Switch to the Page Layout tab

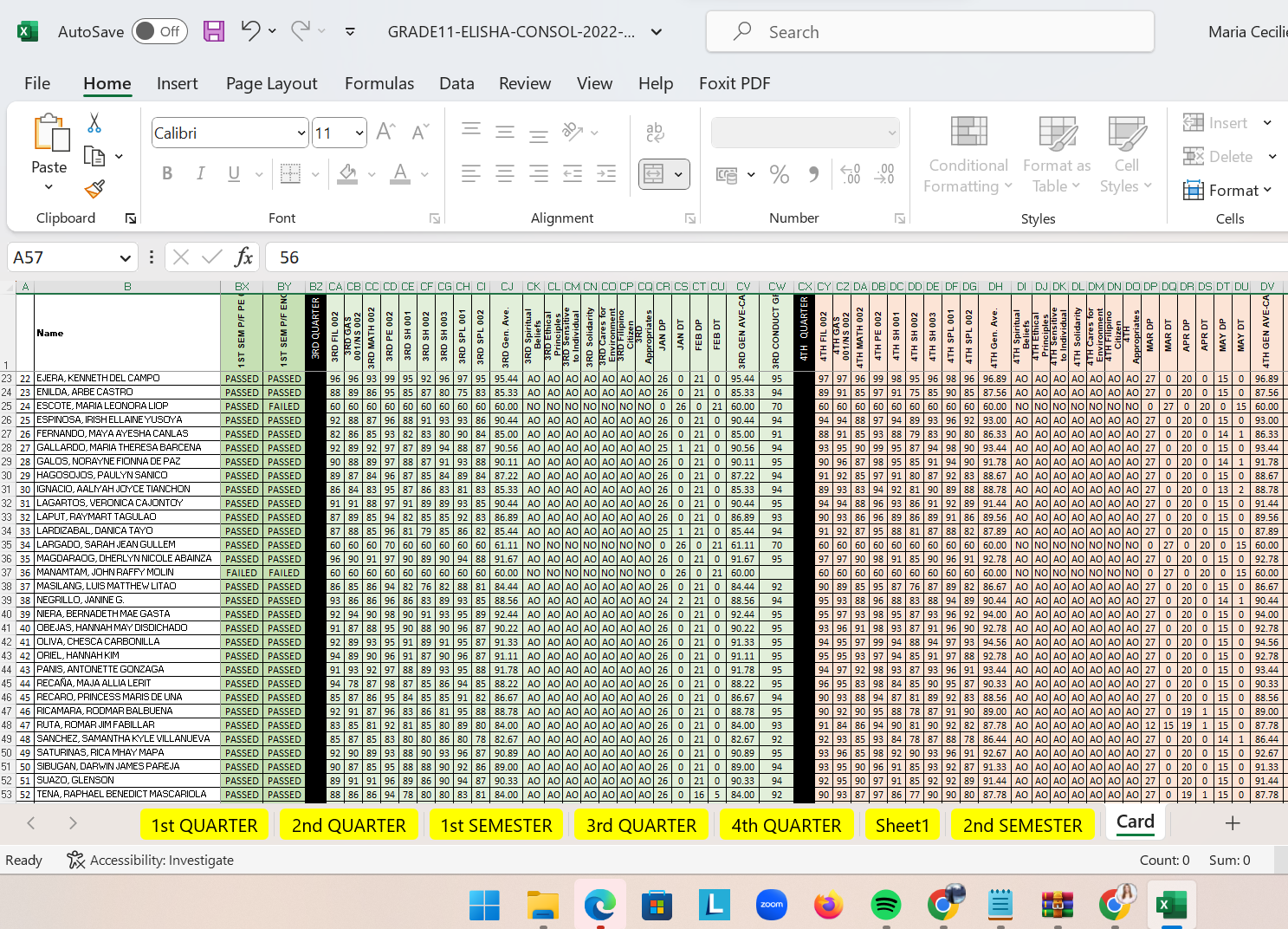[x=272, y=83]
